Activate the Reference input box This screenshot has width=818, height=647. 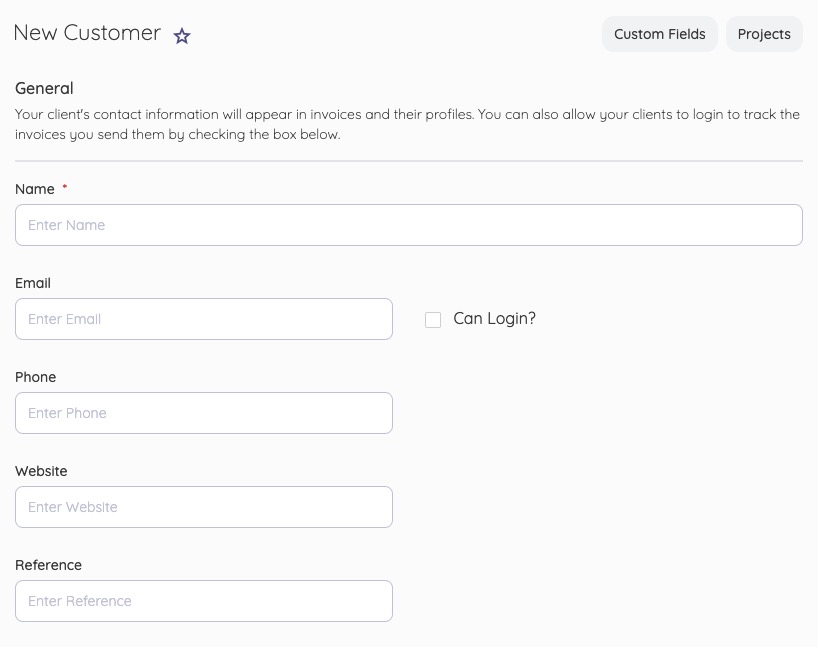[204, 600]
